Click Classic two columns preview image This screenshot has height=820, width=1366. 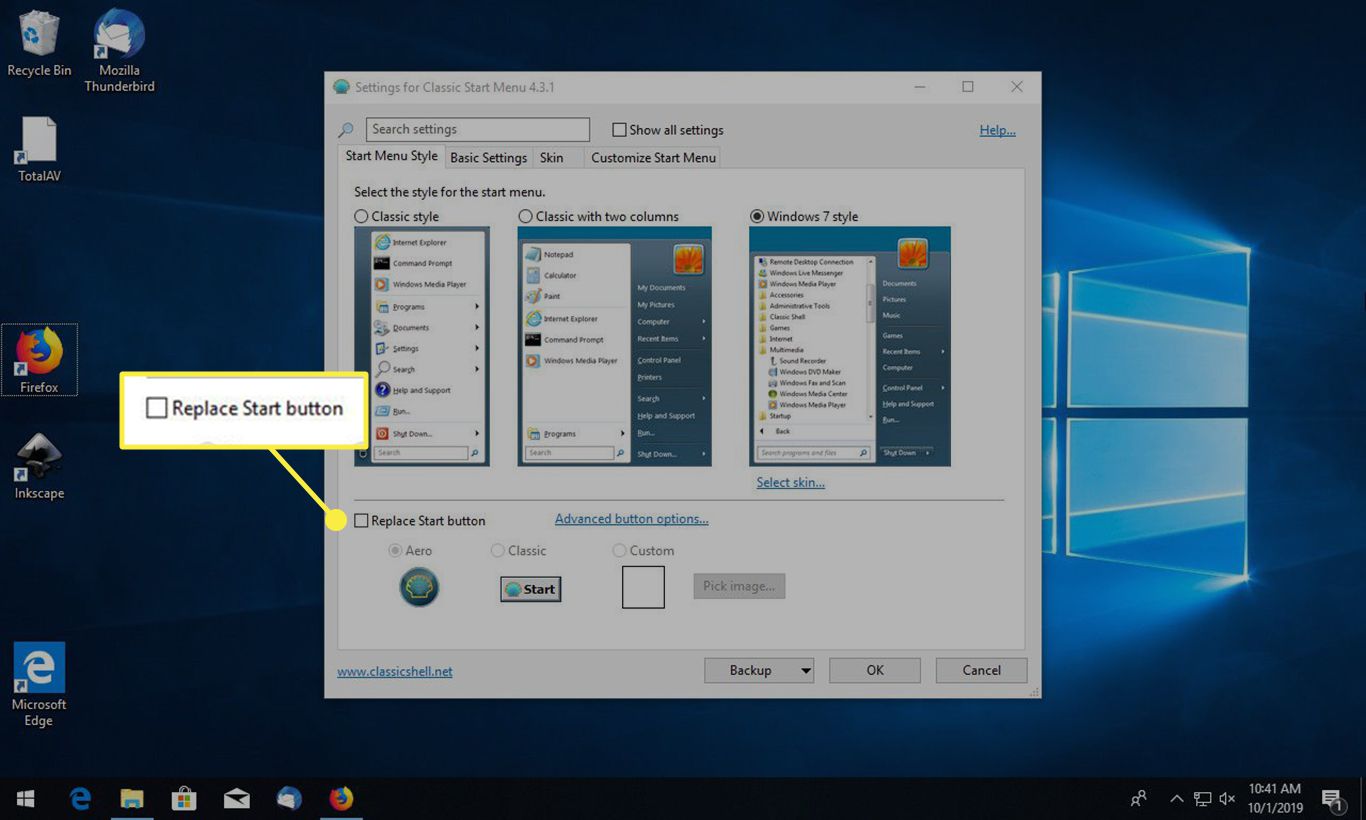point(614,346)
